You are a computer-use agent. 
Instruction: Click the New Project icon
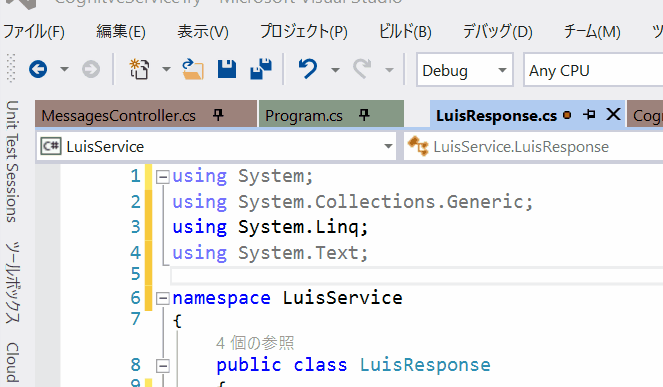click(x=139, y=69)
